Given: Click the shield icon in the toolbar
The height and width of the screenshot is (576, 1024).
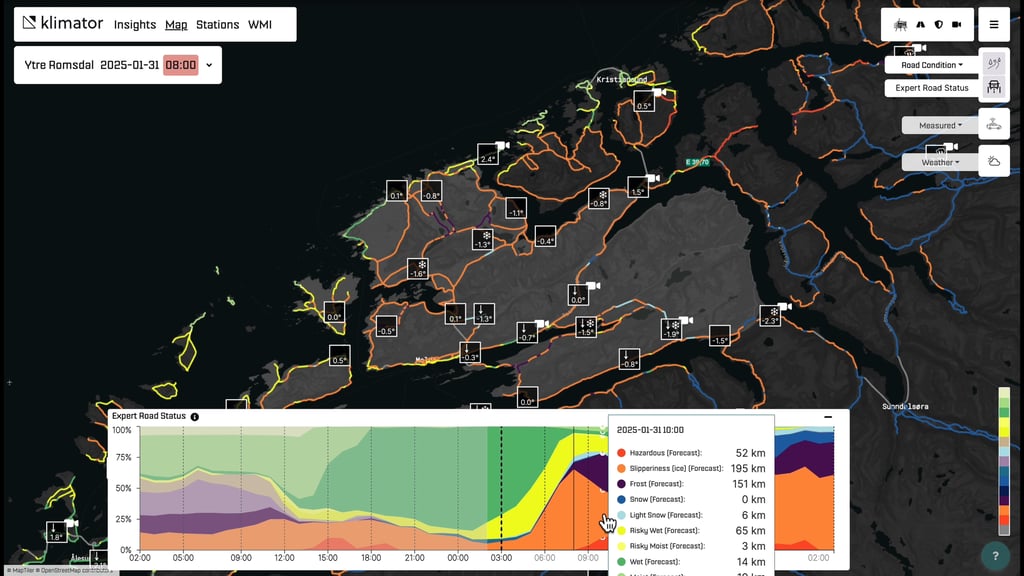Looking at the screenshot, I should (939, 24).
